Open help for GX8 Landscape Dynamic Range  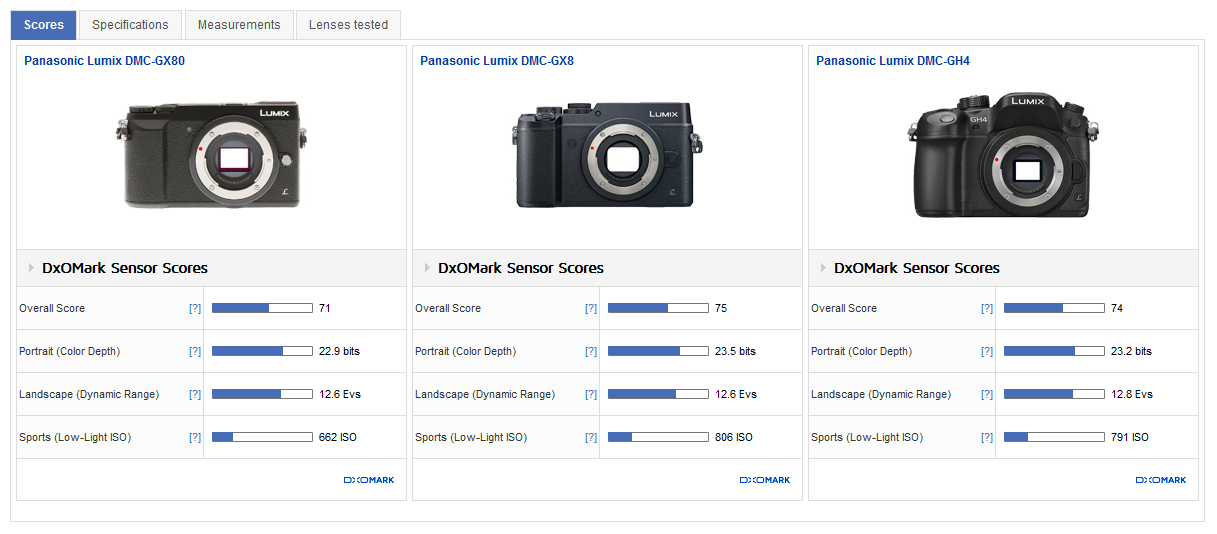pyautogui.click(x=591, y=395)
